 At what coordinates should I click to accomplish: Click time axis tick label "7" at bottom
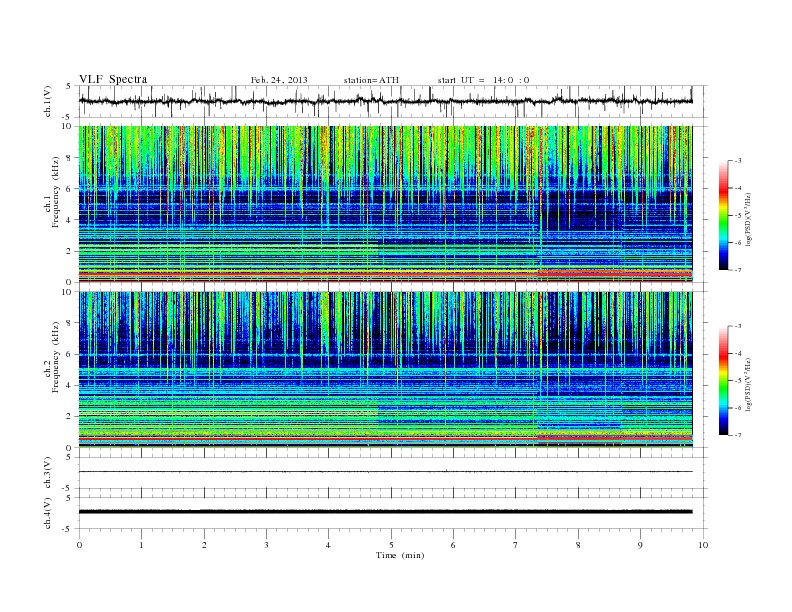click(x=516, y=545)
